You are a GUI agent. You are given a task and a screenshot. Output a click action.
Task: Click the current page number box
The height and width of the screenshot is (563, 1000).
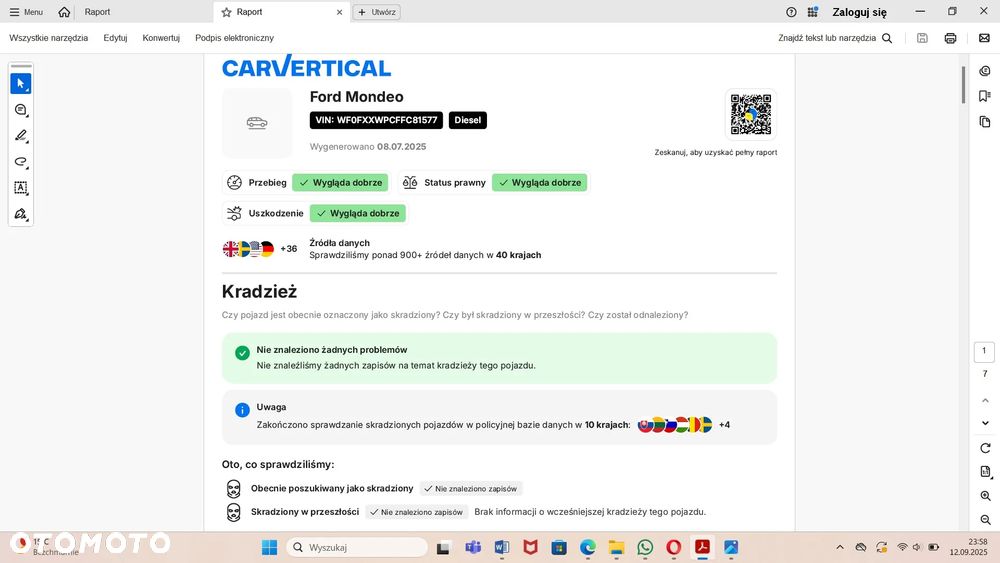pyautogui.click(x=984, y=351)
